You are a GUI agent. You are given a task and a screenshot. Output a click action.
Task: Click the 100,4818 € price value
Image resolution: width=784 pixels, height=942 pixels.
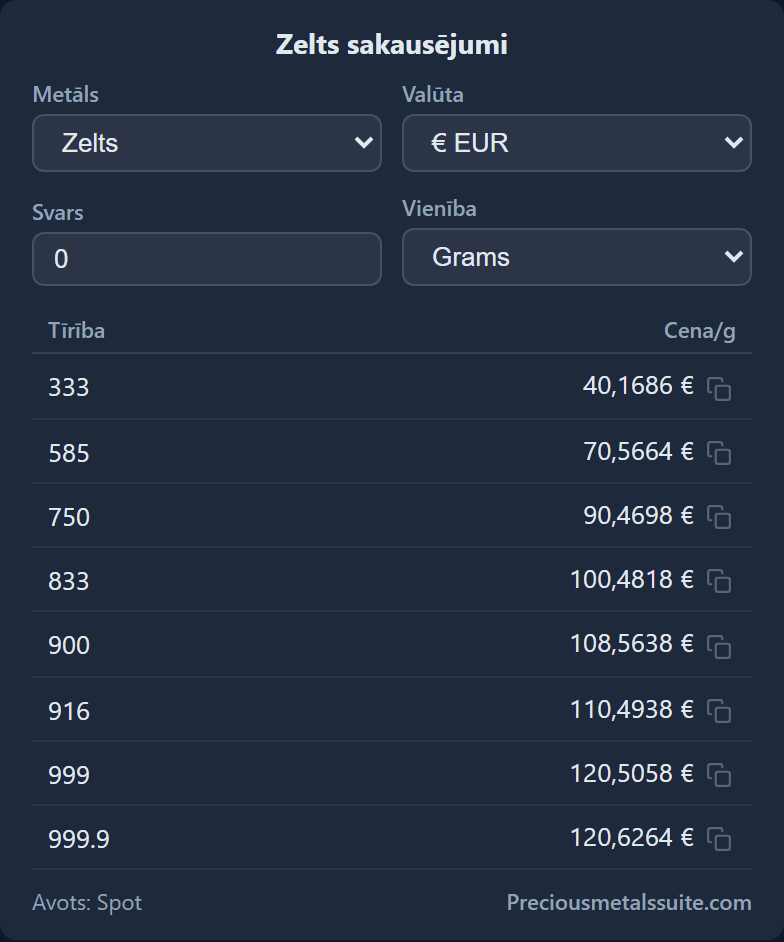[631, 580]
